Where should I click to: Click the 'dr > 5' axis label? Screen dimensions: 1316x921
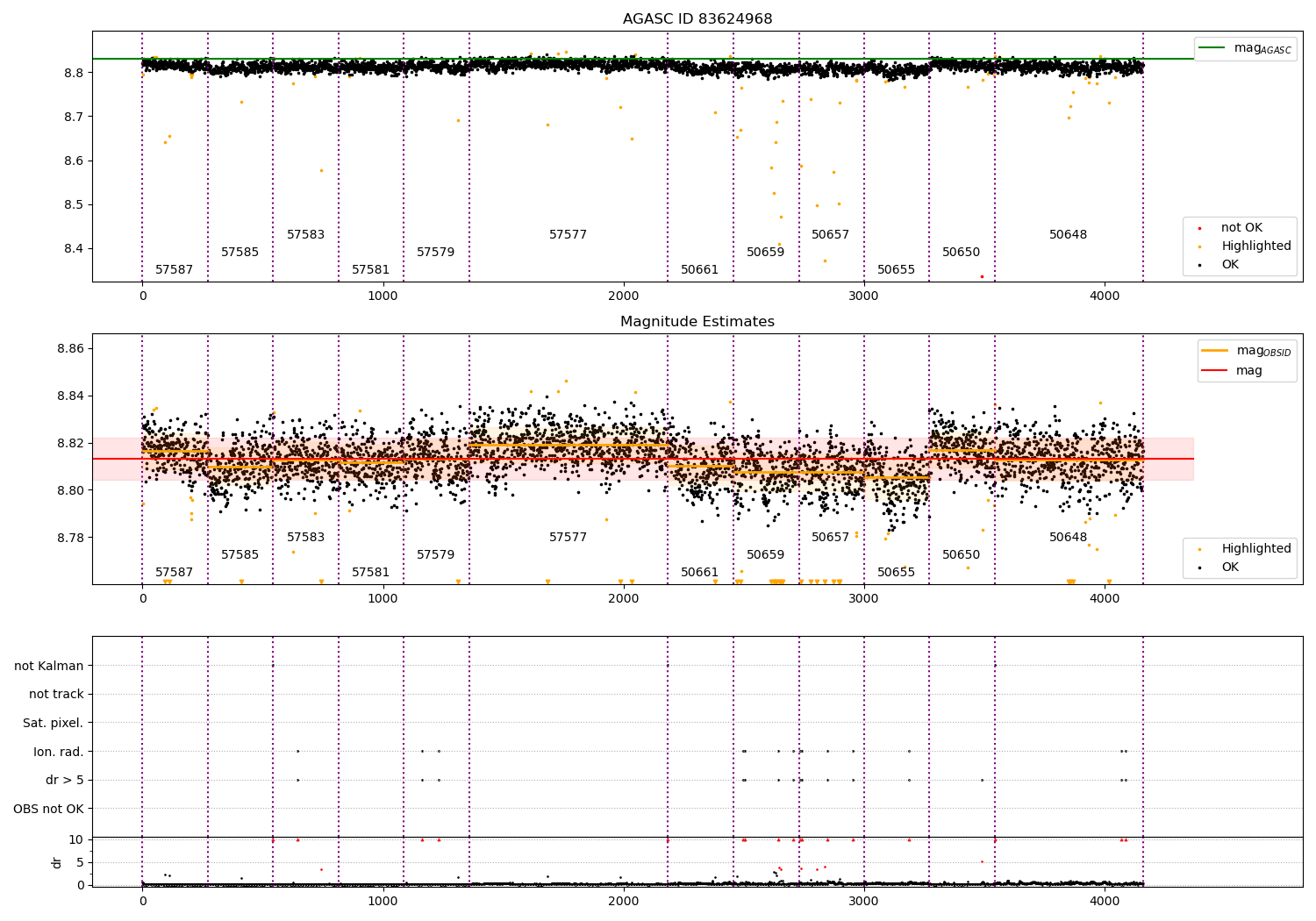point(65,780)
